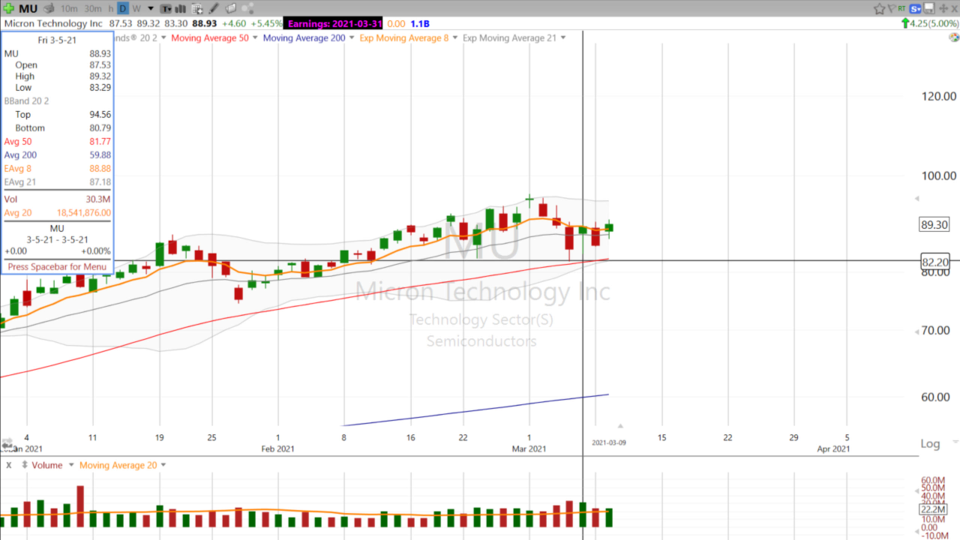This screenshot has width=960, height=540.
Task: Click the flag icon in top bar
Action: tap(891, 9)
